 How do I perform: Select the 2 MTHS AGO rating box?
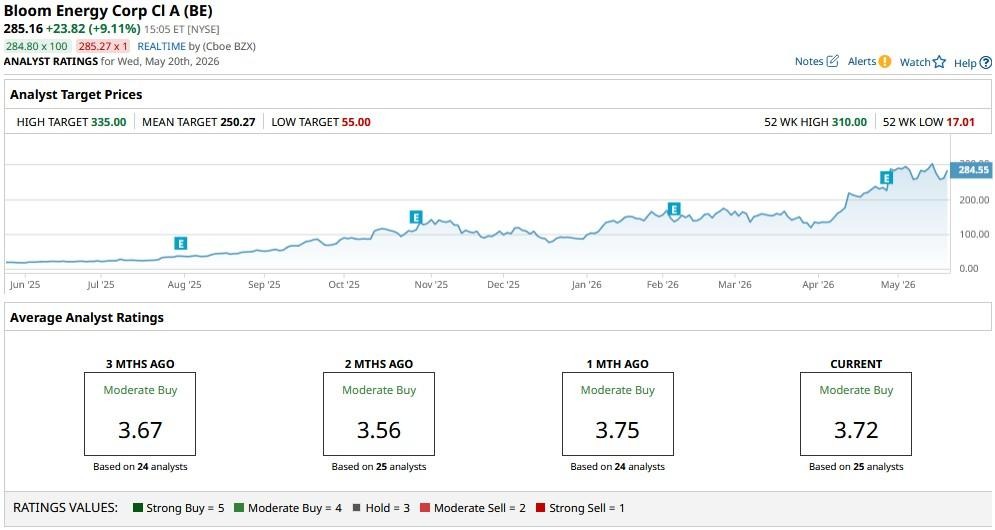pos(379,414)
